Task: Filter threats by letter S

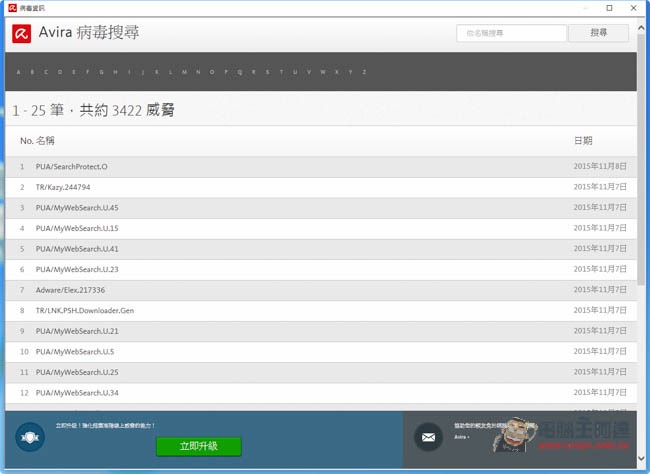Action: pyautogui.click(x=267, y=72)
